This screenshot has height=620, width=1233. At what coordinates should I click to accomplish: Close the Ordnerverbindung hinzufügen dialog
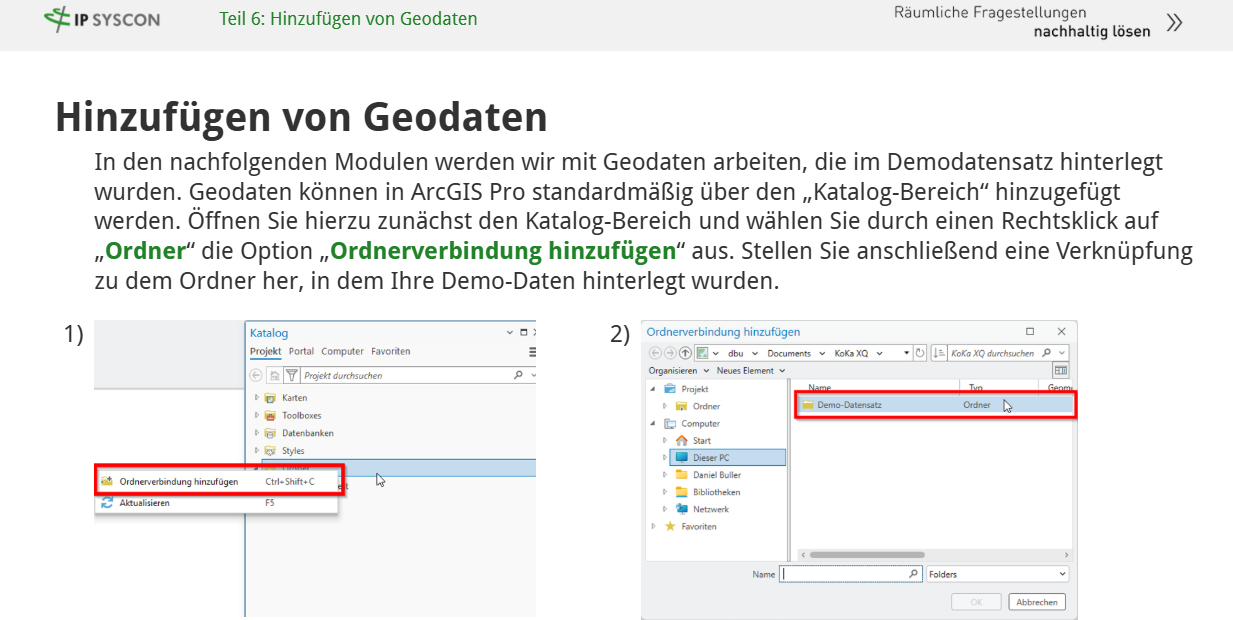pyautogui.click(x=1062, y=331)
